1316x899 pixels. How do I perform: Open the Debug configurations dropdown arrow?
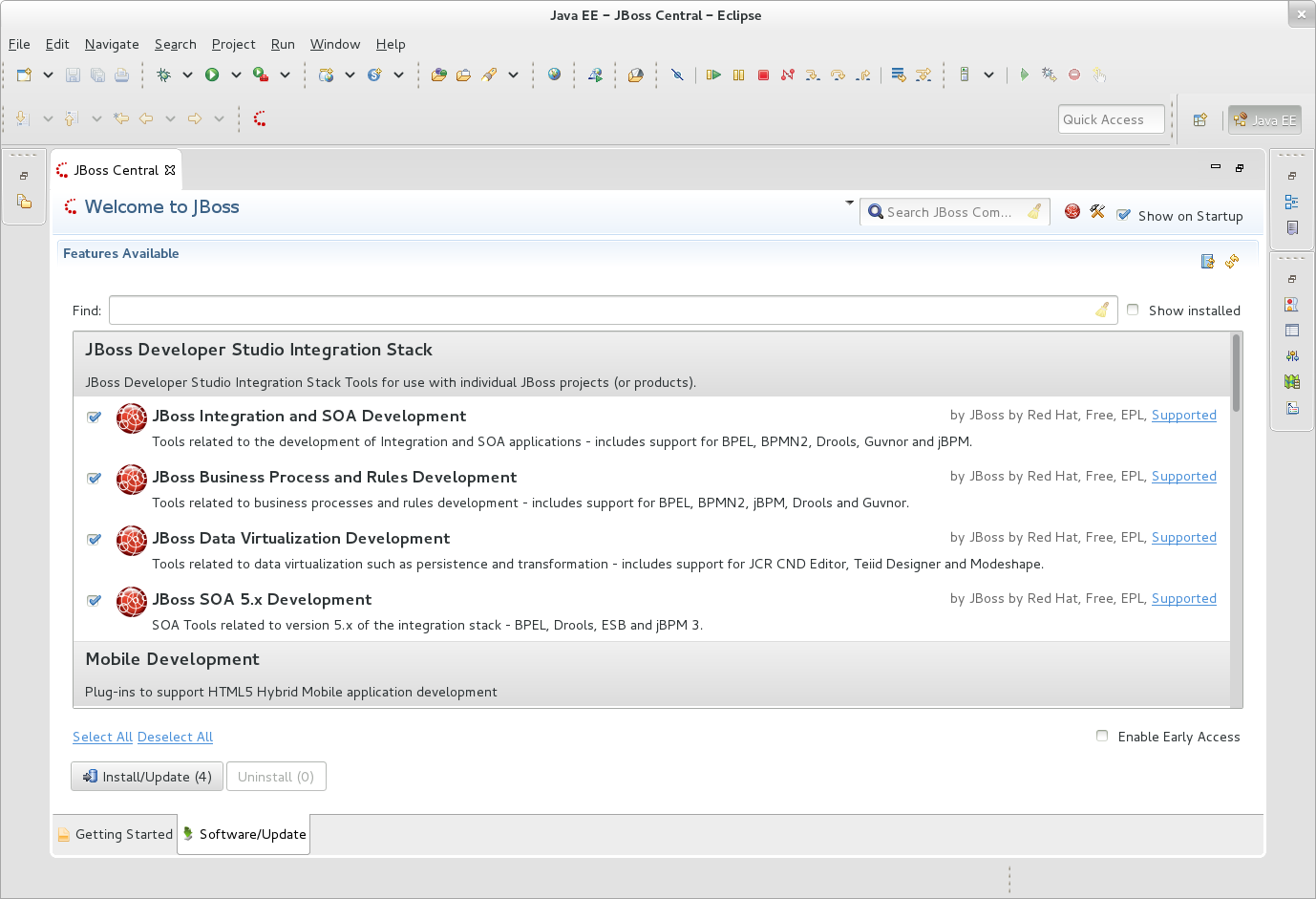click(187, 75)
